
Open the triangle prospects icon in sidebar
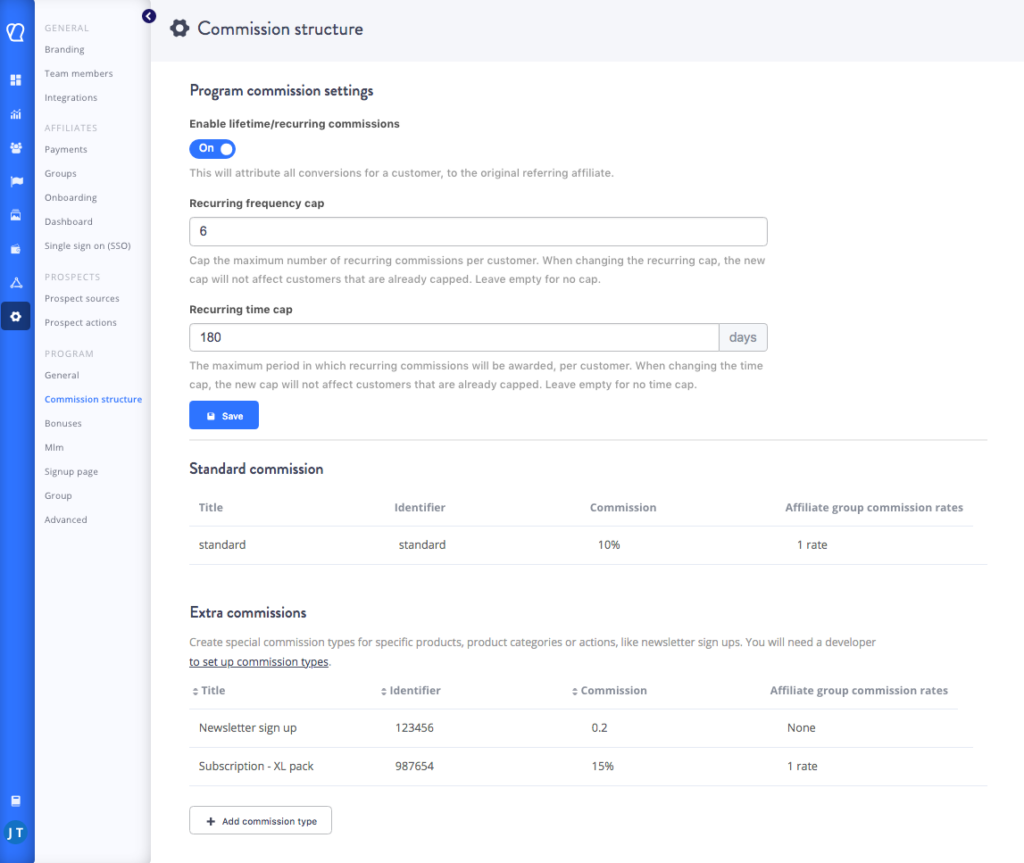pyautogui.click(x=15, y=281)
